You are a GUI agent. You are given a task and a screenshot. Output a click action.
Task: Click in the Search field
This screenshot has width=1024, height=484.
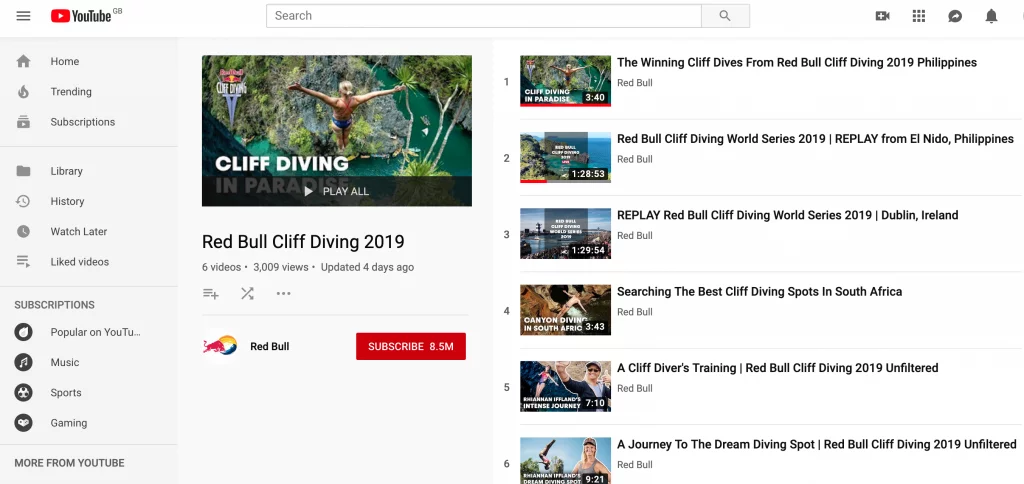point(484,16)
